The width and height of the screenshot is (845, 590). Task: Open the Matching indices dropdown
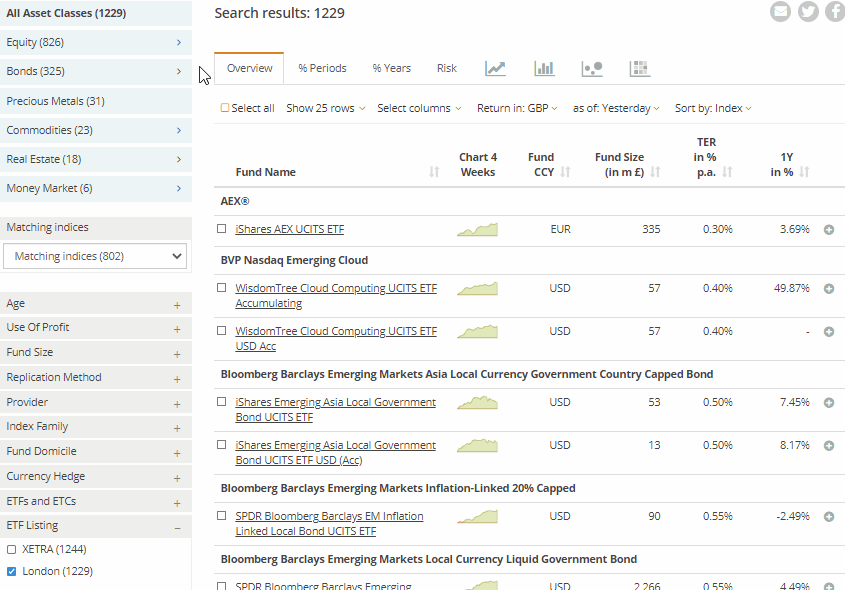coord(94,256)
